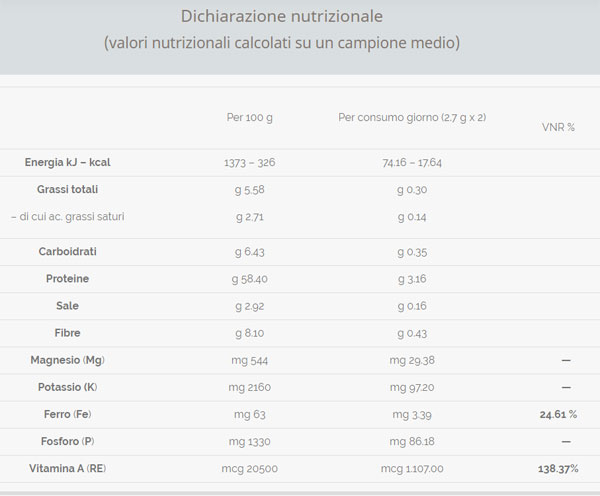Click the 'Vitamina A (RE)' row label
Screen dimensions: 600x496
(x=67, y=469)
